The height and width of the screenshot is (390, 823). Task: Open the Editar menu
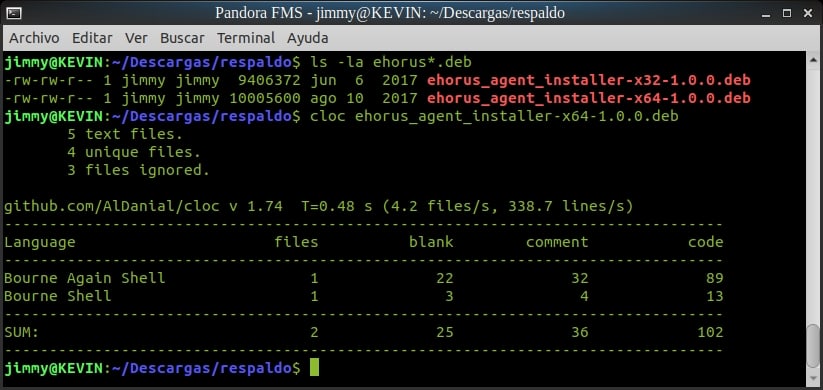click(92, 38)
